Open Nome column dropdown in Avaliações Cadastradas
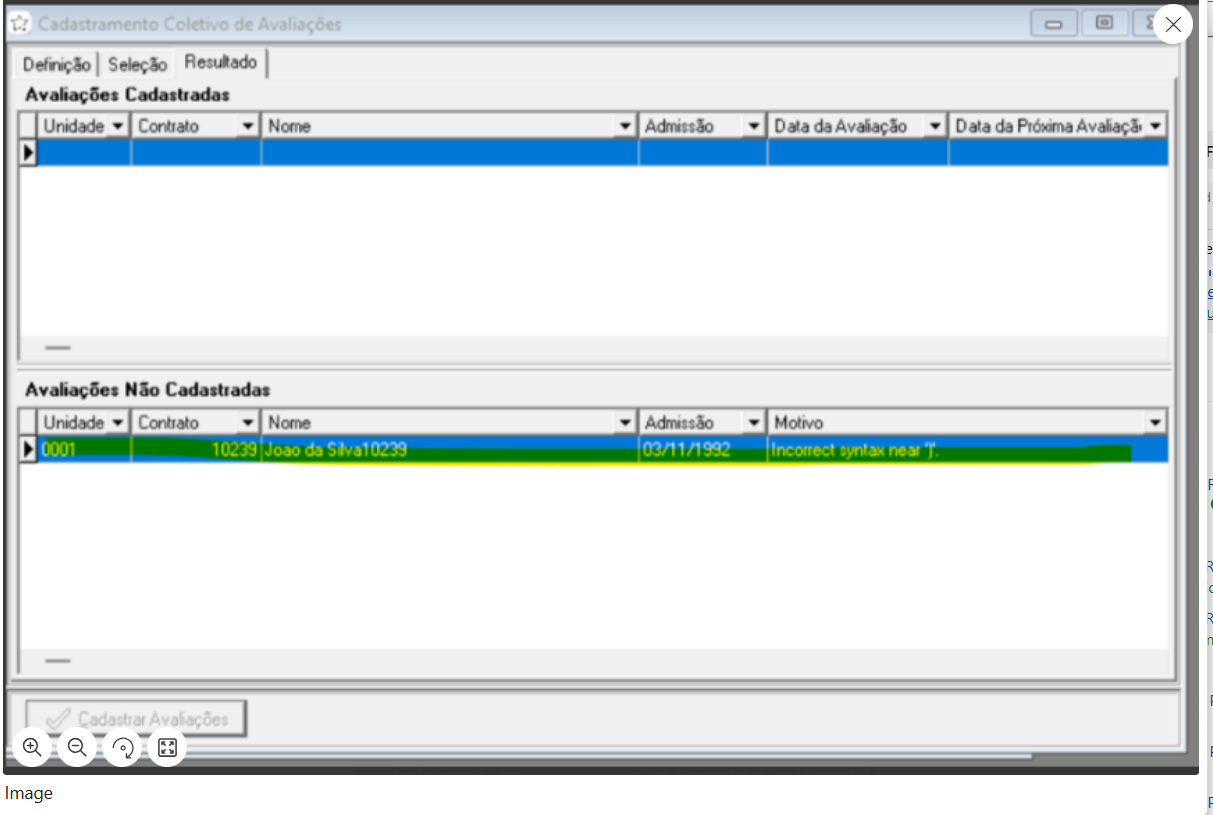 coord(626,126)
